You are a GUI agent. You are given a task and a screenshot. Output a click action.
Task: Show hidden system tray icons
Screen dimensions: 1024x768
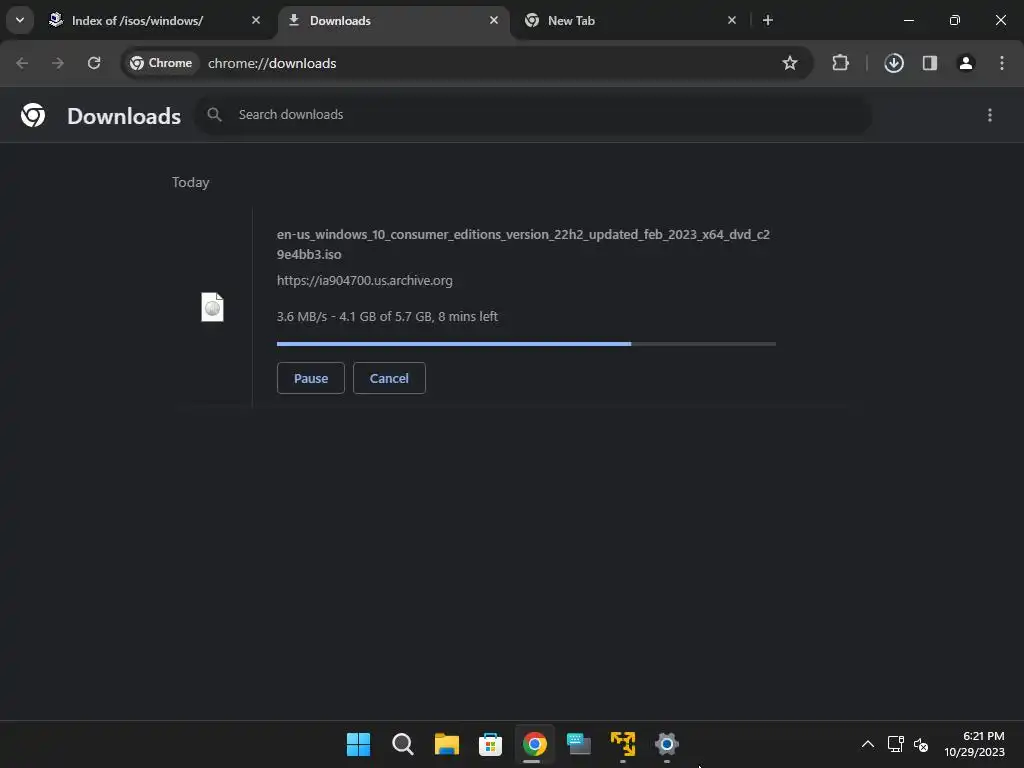click(x=868, y=744)
